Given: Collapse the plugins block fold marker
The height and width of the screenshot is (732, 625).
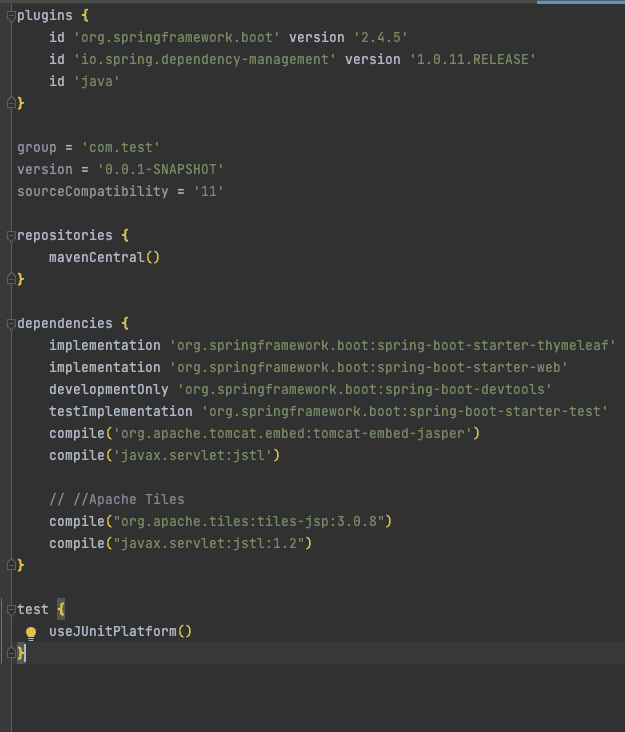Looking at the screenshot, I should [x=12, y=16].
